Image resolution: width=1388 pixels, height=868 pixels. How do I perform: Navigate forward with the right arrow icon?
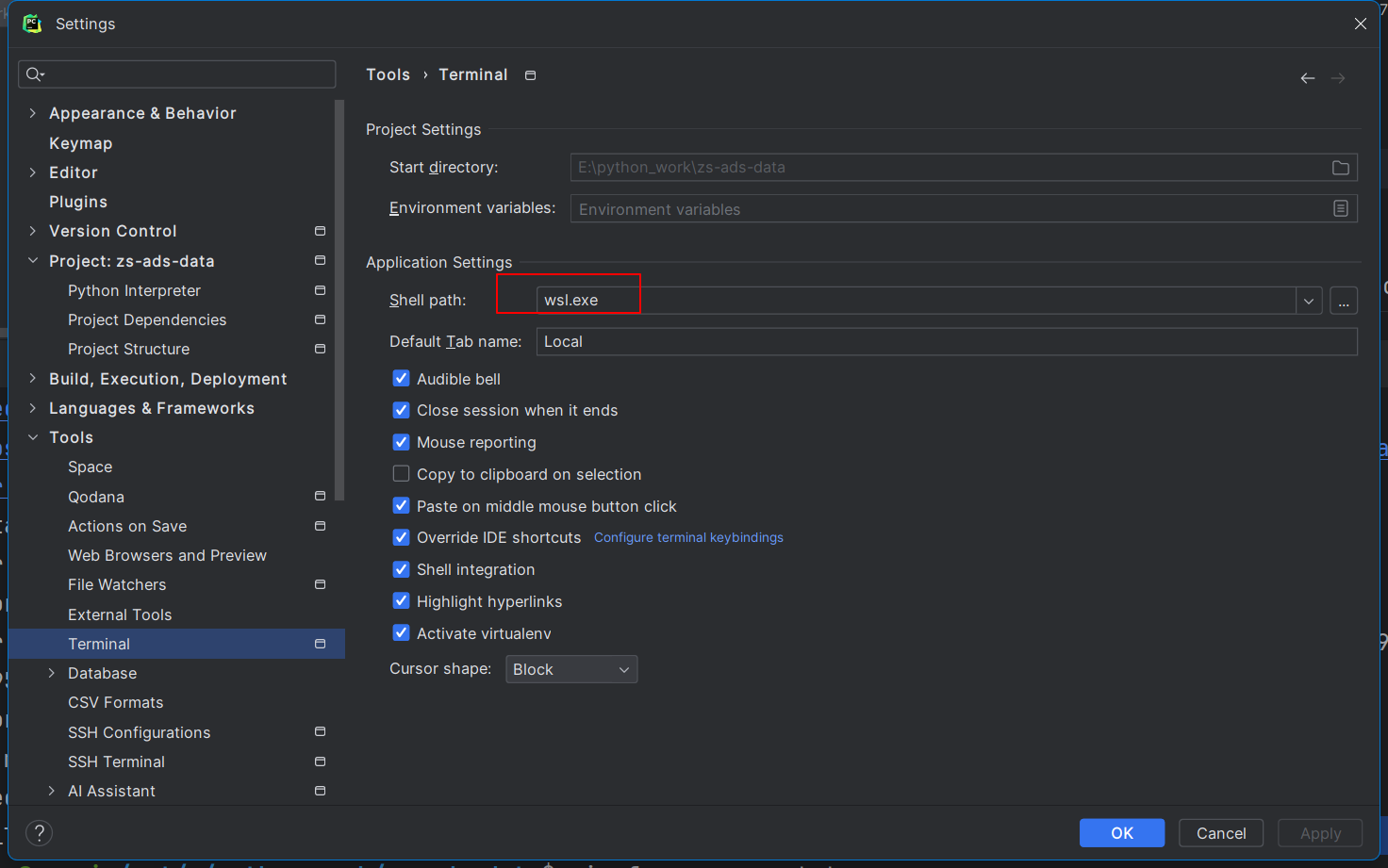tap(1338, 78)
